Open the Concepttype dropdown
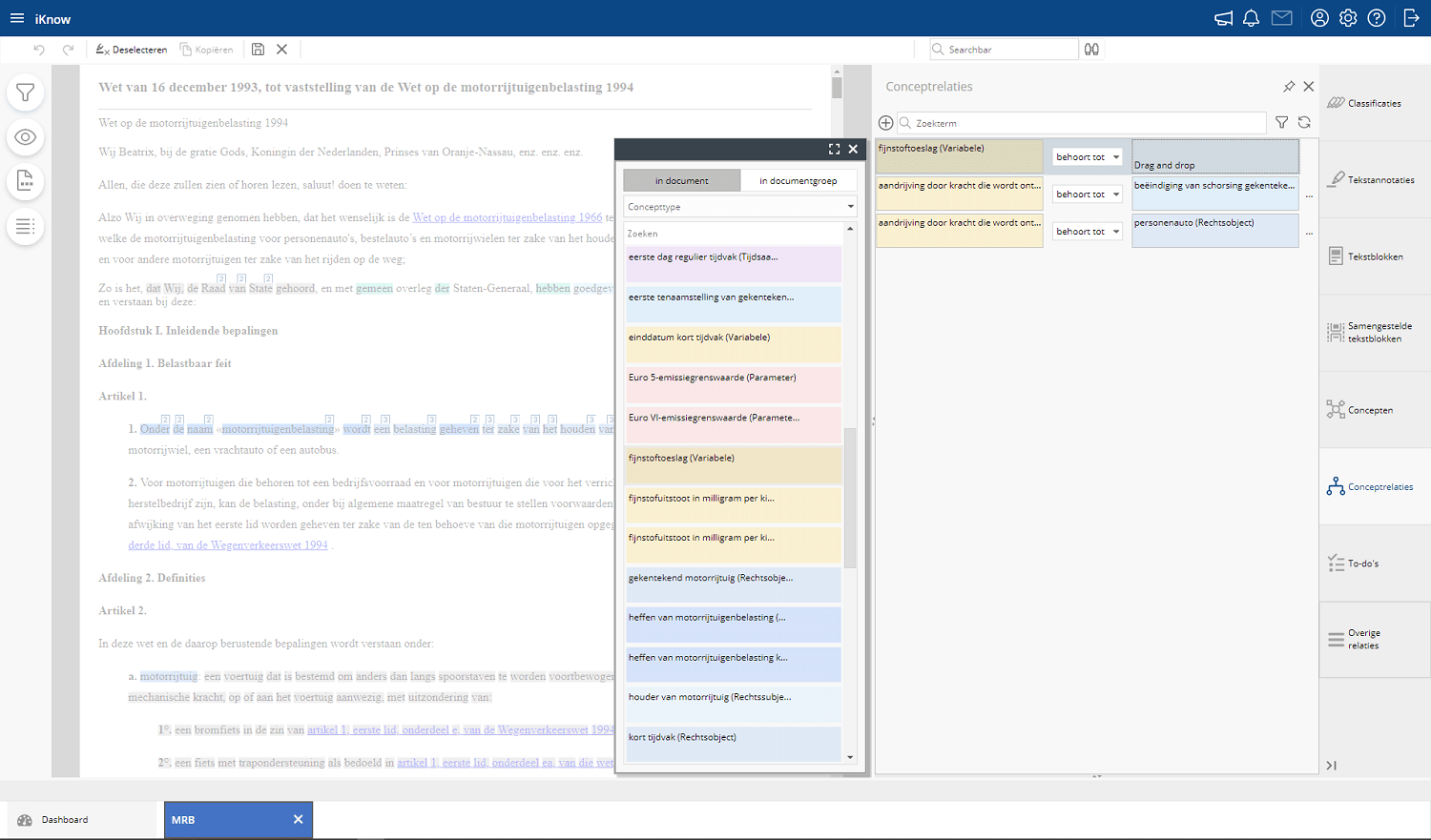1431x840 pixels. 740,207
